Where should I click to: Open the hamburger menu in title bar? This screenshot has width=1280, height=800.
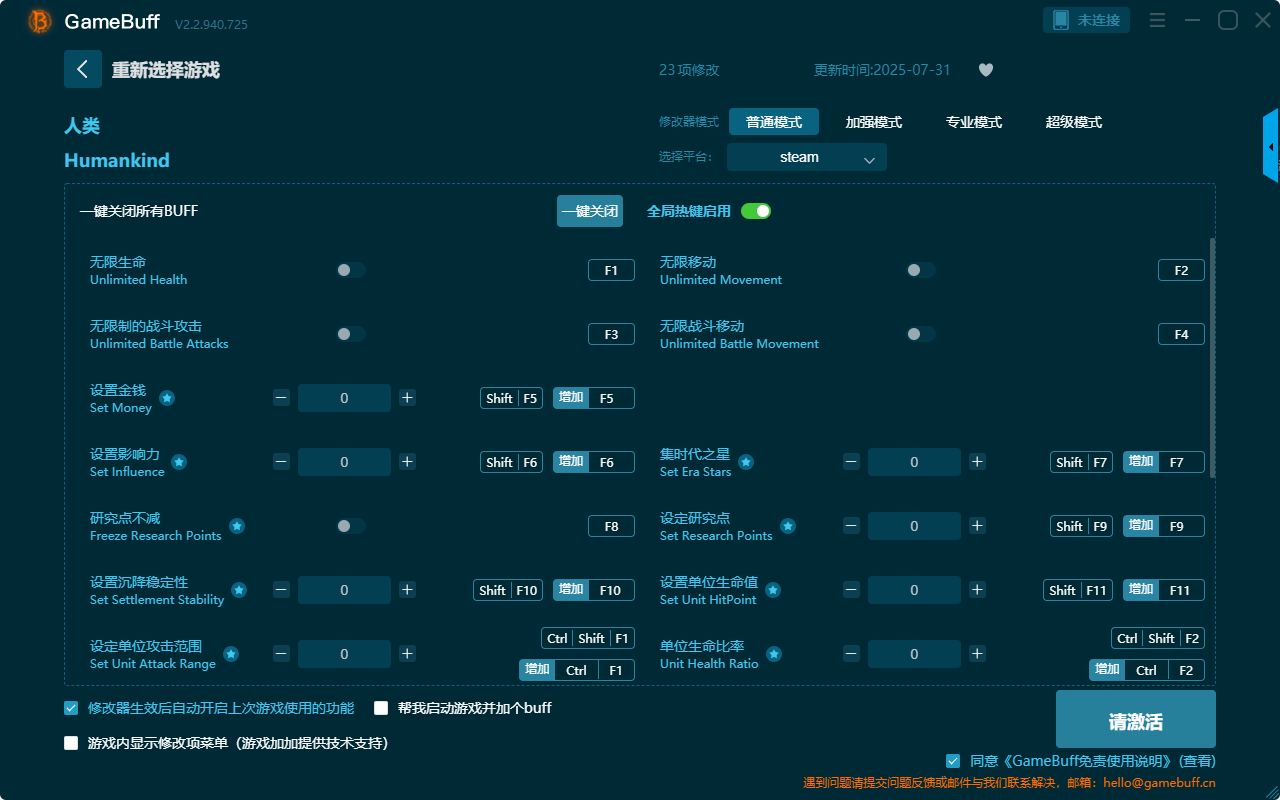tap(1157, 21)
